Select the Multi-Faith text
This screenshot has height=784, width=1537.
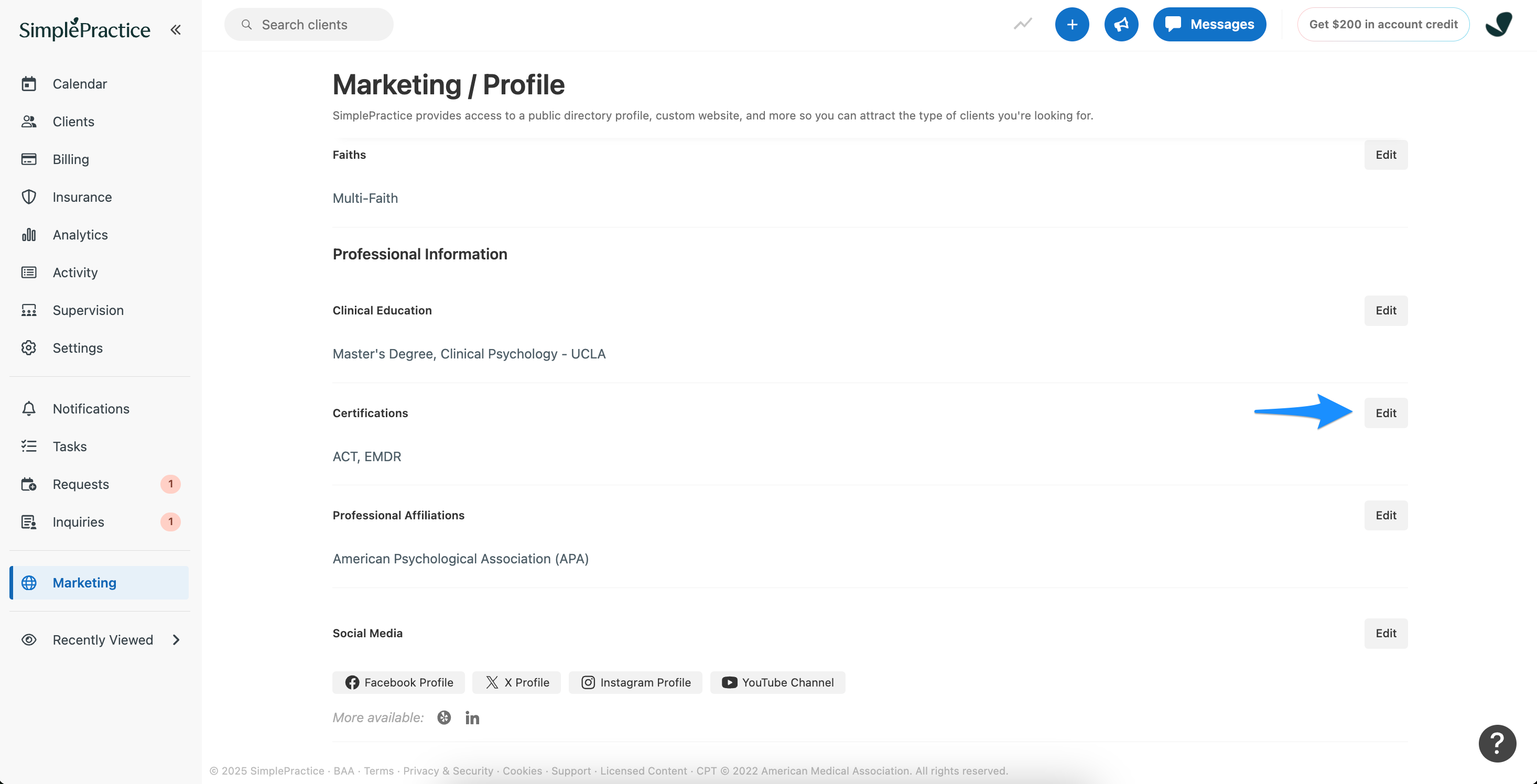(x=365, y=198)
